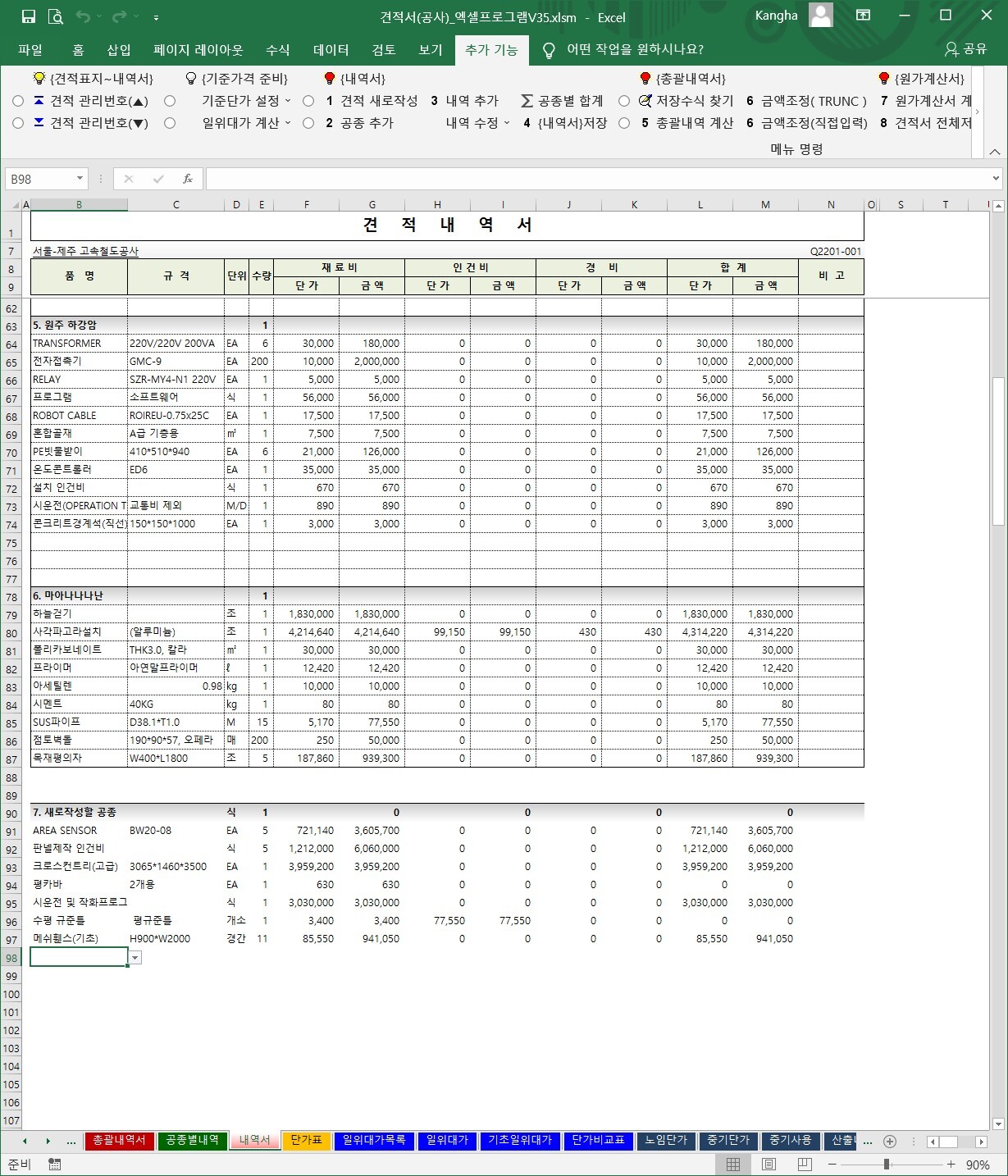Open the 수식 ribbon tab
The width and height of the screenshot is (1008, 1176).
(278, 50)
